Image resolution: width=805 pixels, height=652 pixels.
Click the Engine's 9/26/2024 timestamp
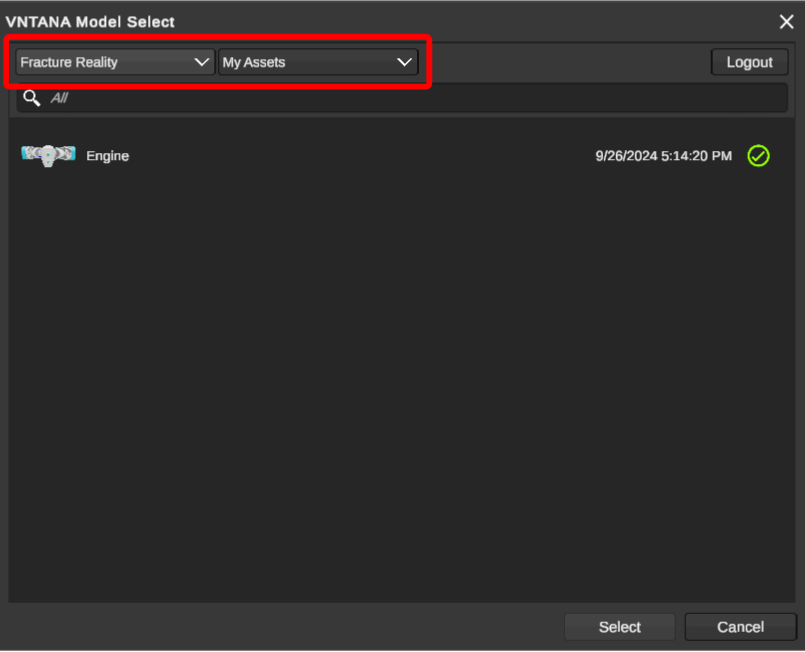tap(663, 156)
